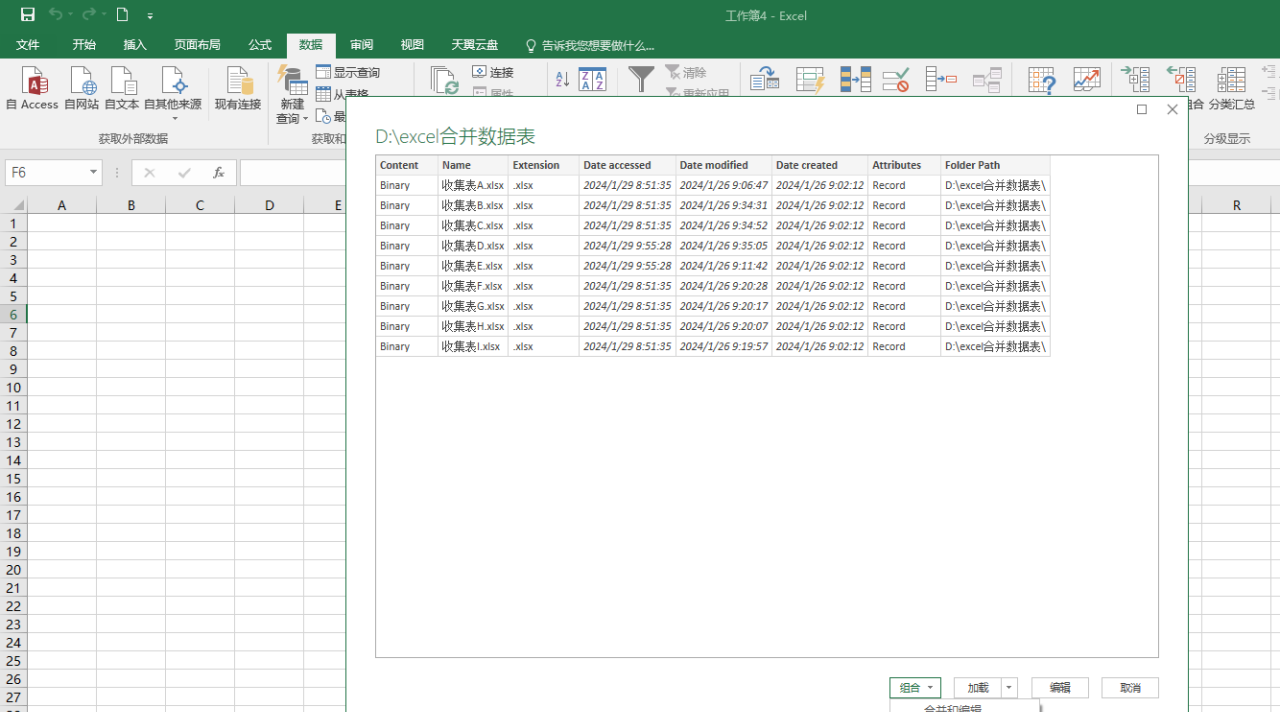Select column R header in worksheet
Viewport: 1280px width, 712px height.
1237,205
